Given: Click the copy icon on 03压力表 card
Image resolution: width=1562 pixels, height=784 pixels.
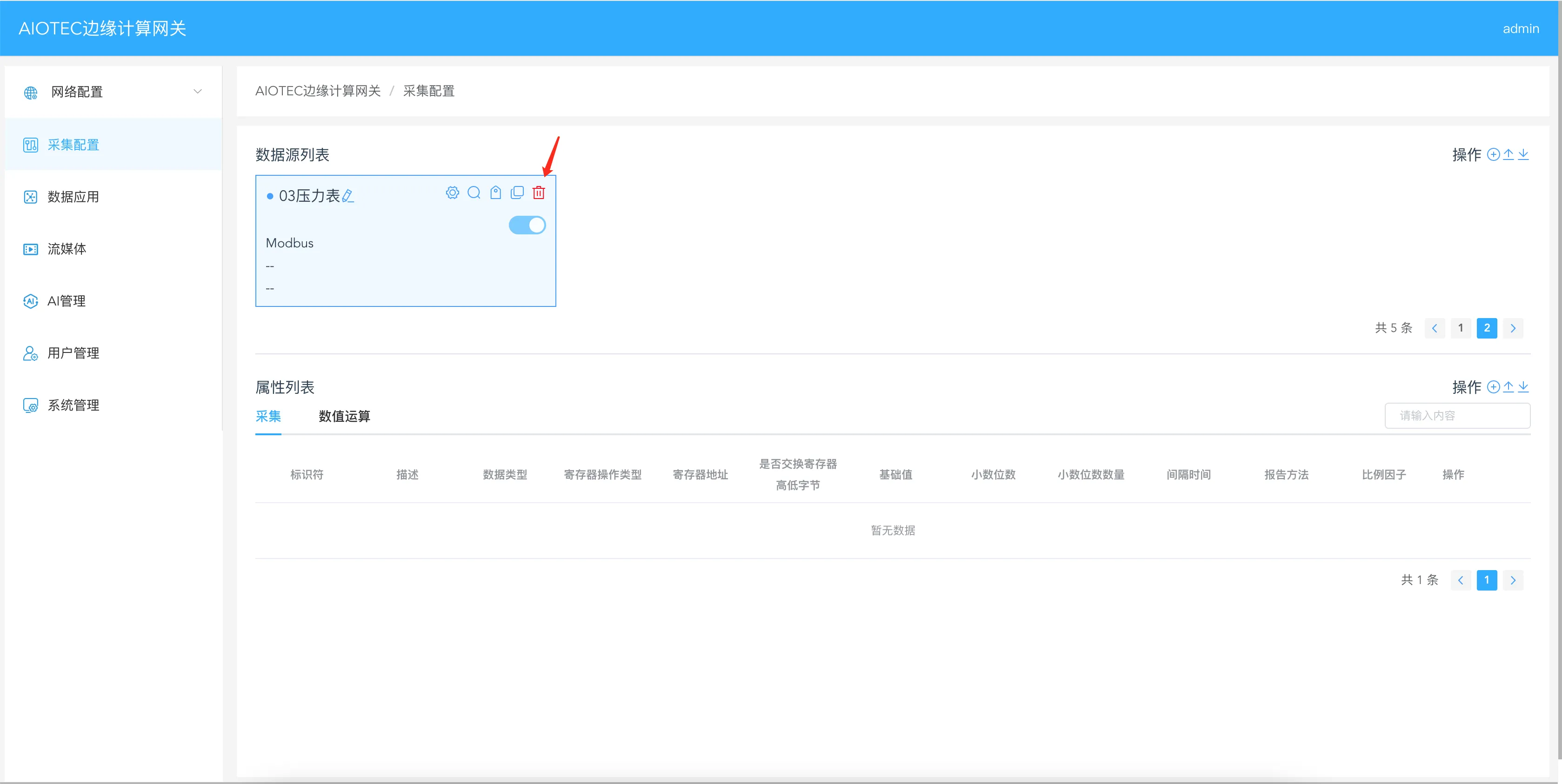Looking at the screenshot, I should tap(517, 193).
